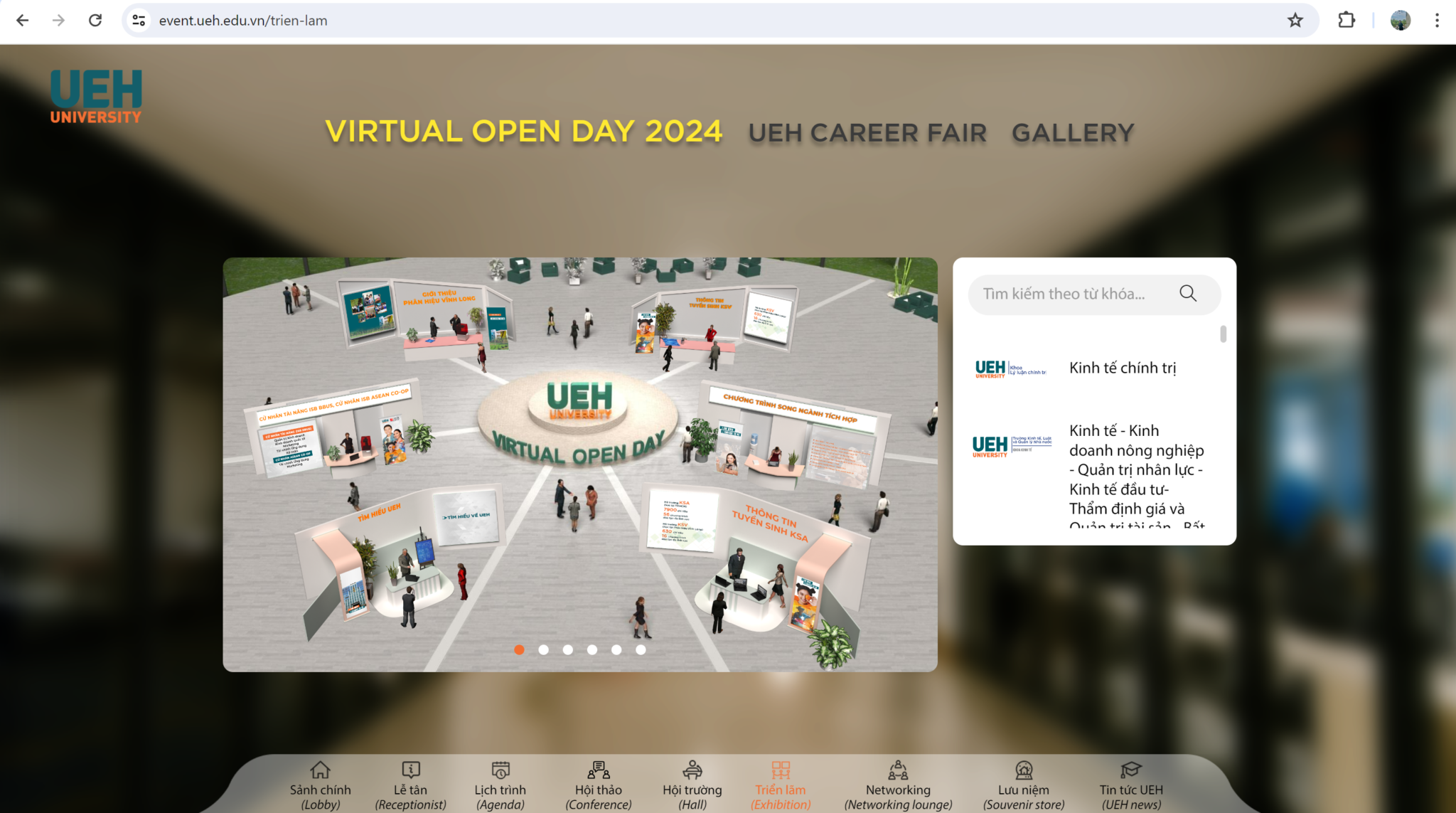The image size is (1456, 813).
Task: Select the second carousel slide dot
Action: [544, 649]
